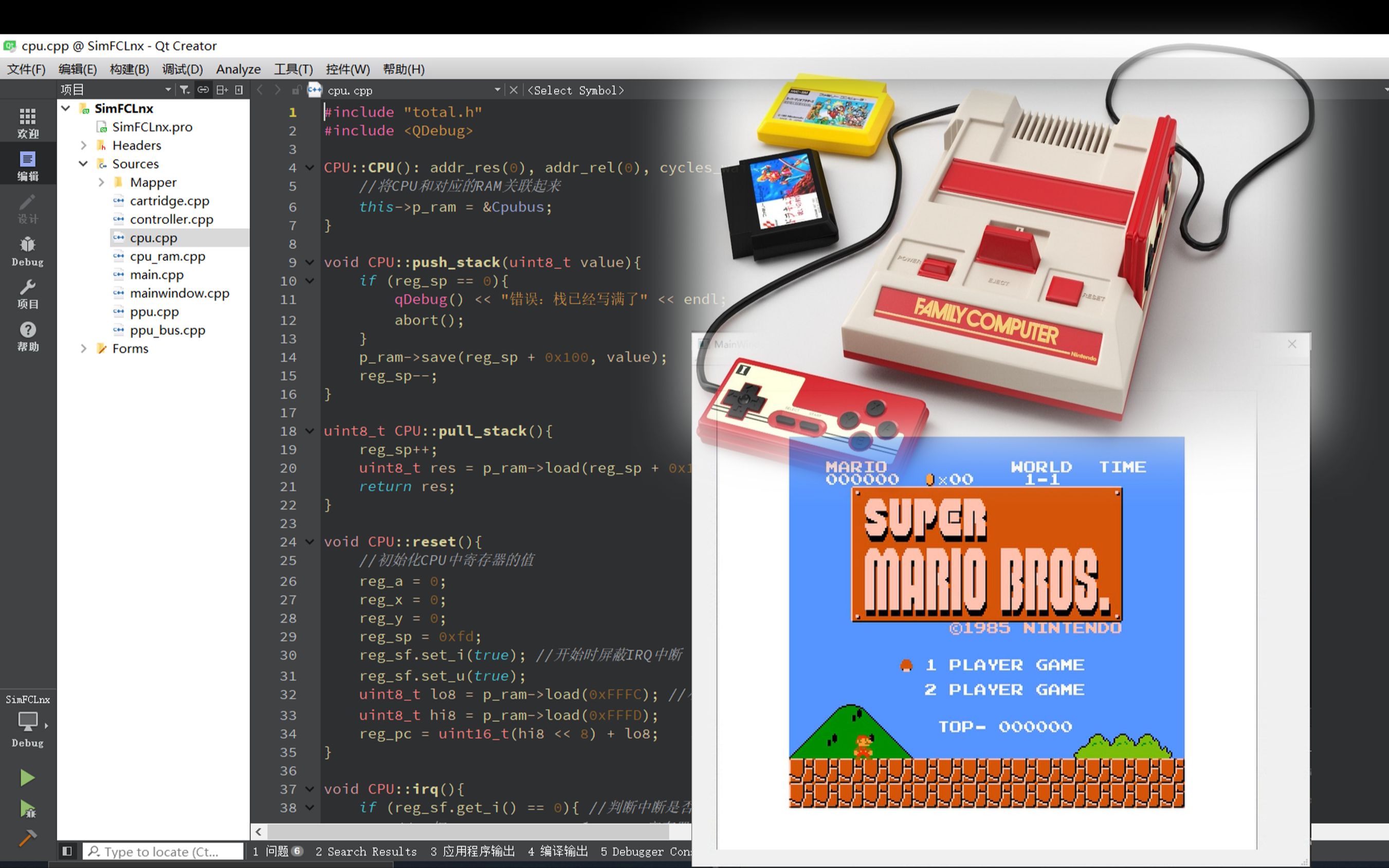Go forward in editor navigation history
The height and width of the screenshot is (868, 1389).
click(278, 89)
